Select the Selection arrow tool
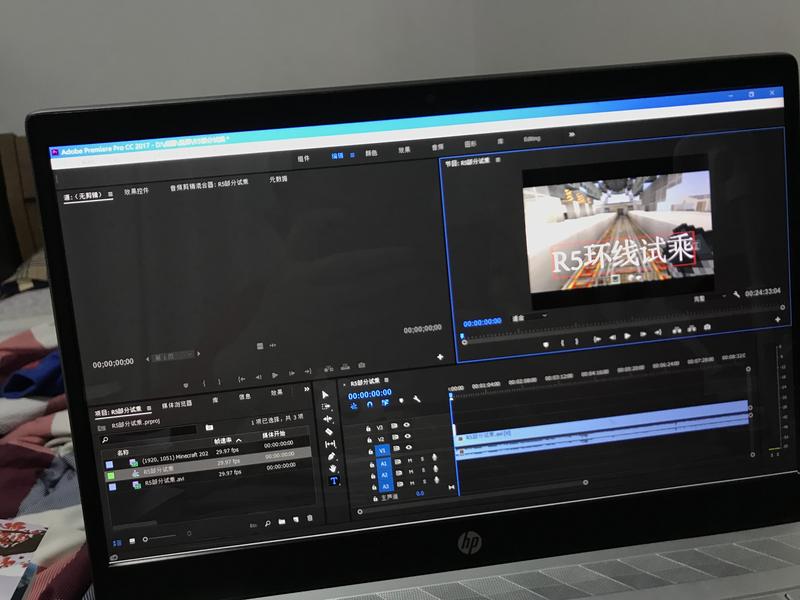800x600 pixels. (325, 395)
